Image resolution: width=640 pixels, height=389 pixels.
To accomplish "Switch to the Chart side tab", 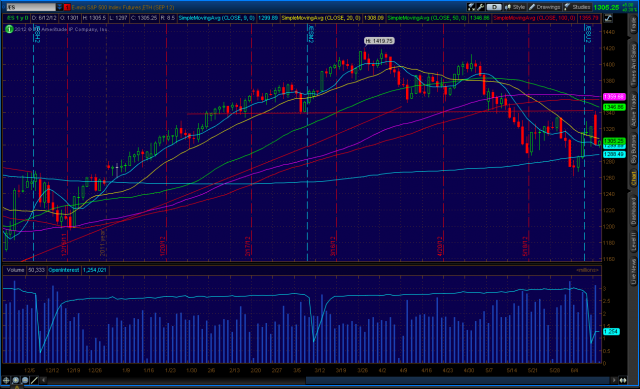I will click(x=633, y=178).
